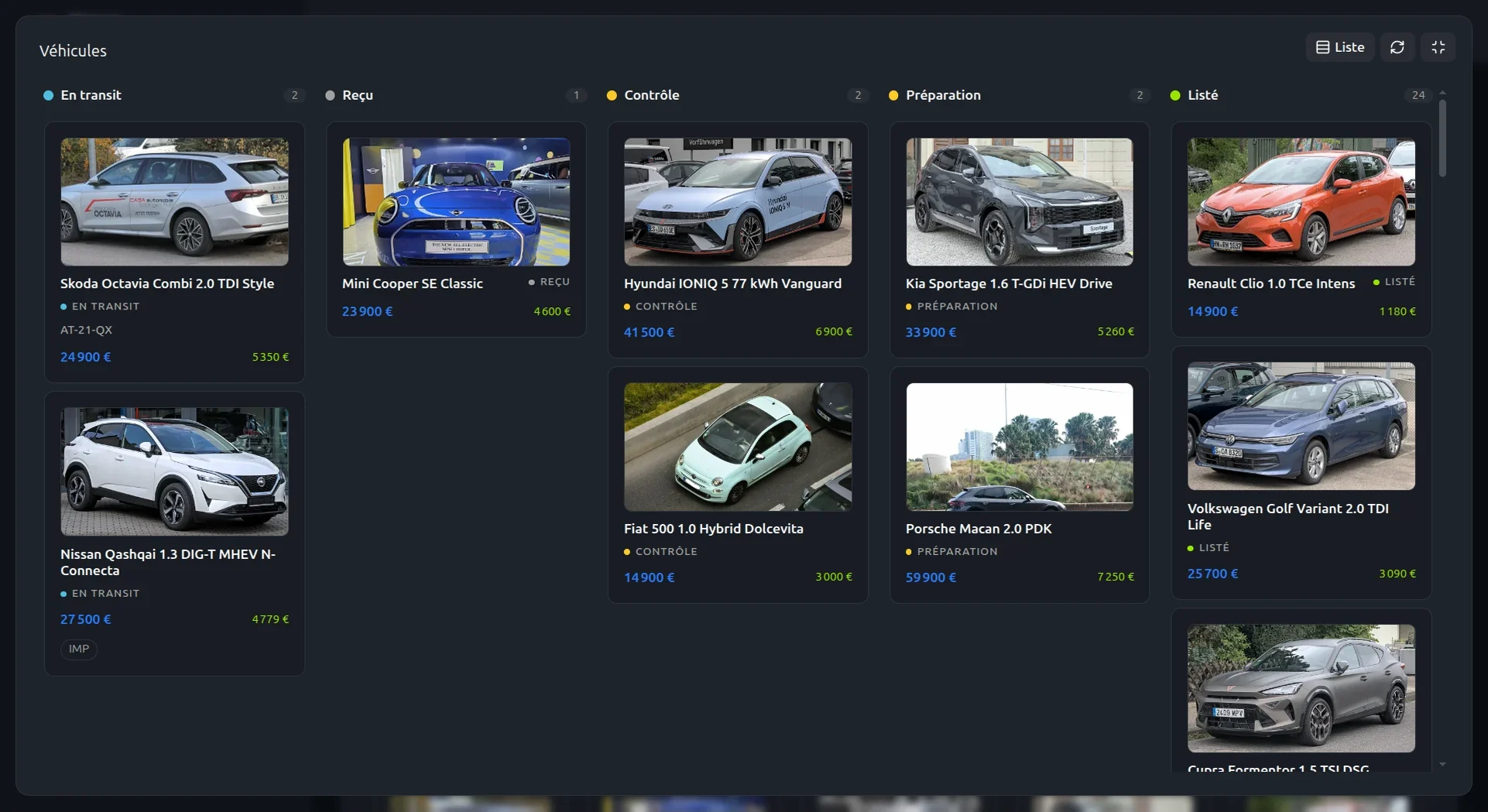Open the Volkswagen Golf Variant photo
Screen dimensions: 1488x812
pos(1301,426)
